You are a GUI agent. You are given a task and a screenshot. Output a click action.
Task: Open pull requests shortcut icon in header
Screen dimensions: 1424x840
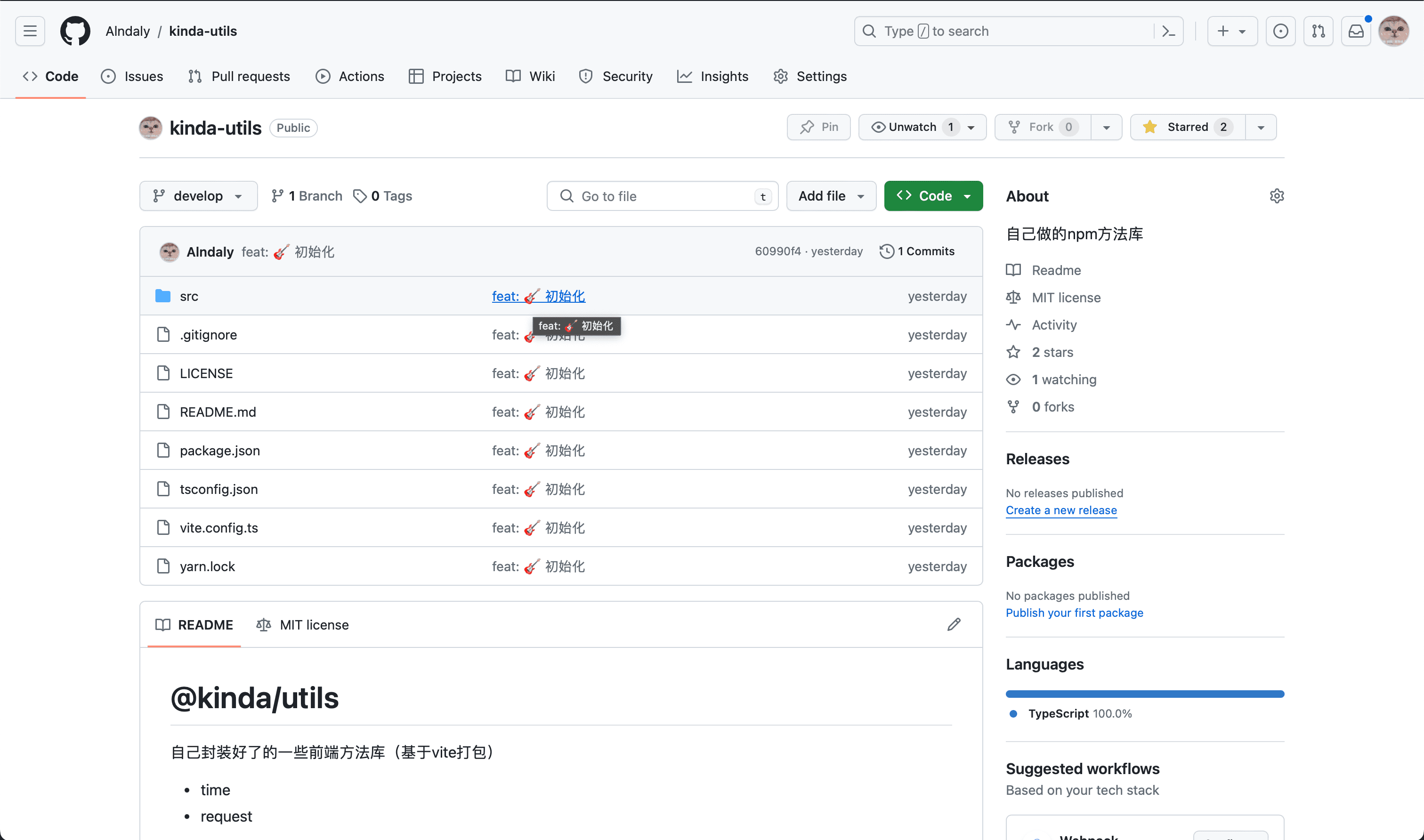1318,31
